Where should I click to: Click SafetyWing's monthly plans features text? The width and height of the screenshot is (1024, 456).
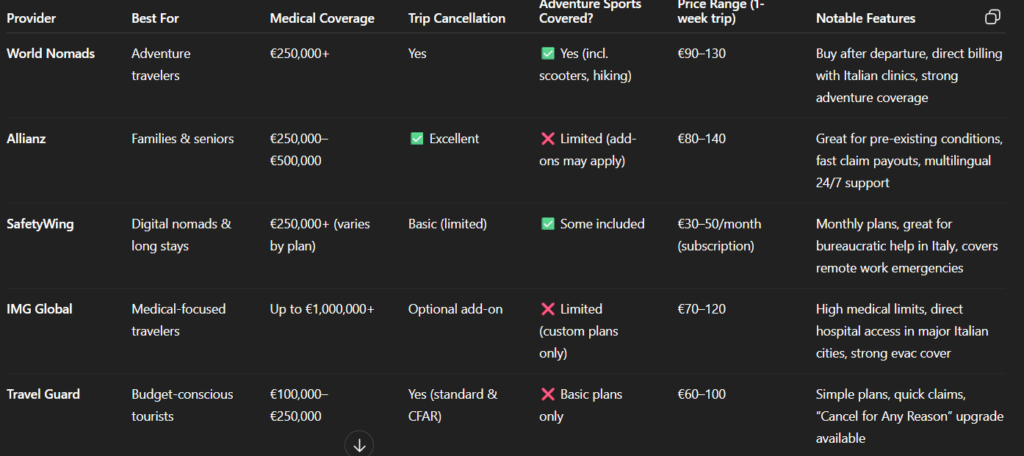click(905, 246)
